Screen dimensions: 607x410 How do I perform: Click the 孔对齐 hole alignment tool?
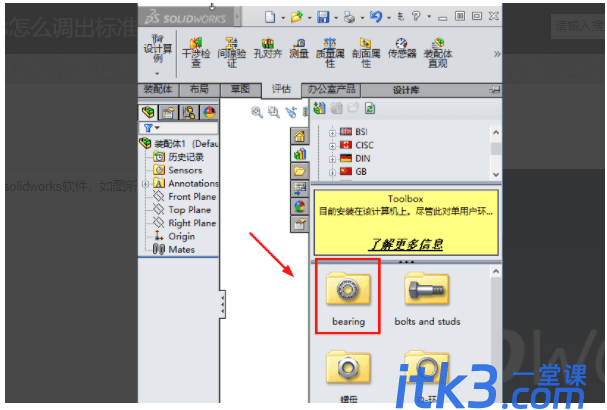[x=267, y=48]
